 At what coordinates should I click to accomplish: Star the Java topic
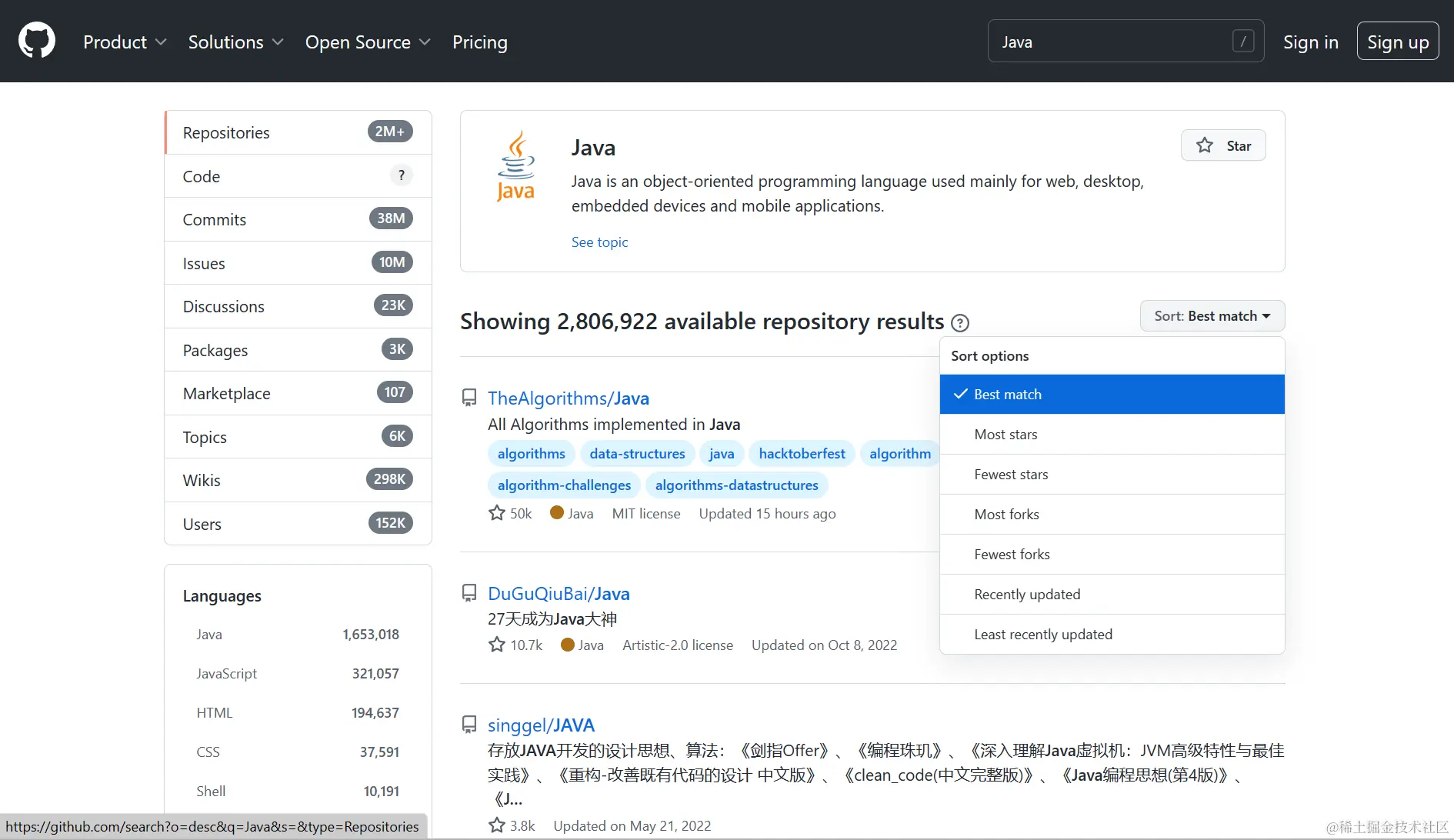[1223, 145]
